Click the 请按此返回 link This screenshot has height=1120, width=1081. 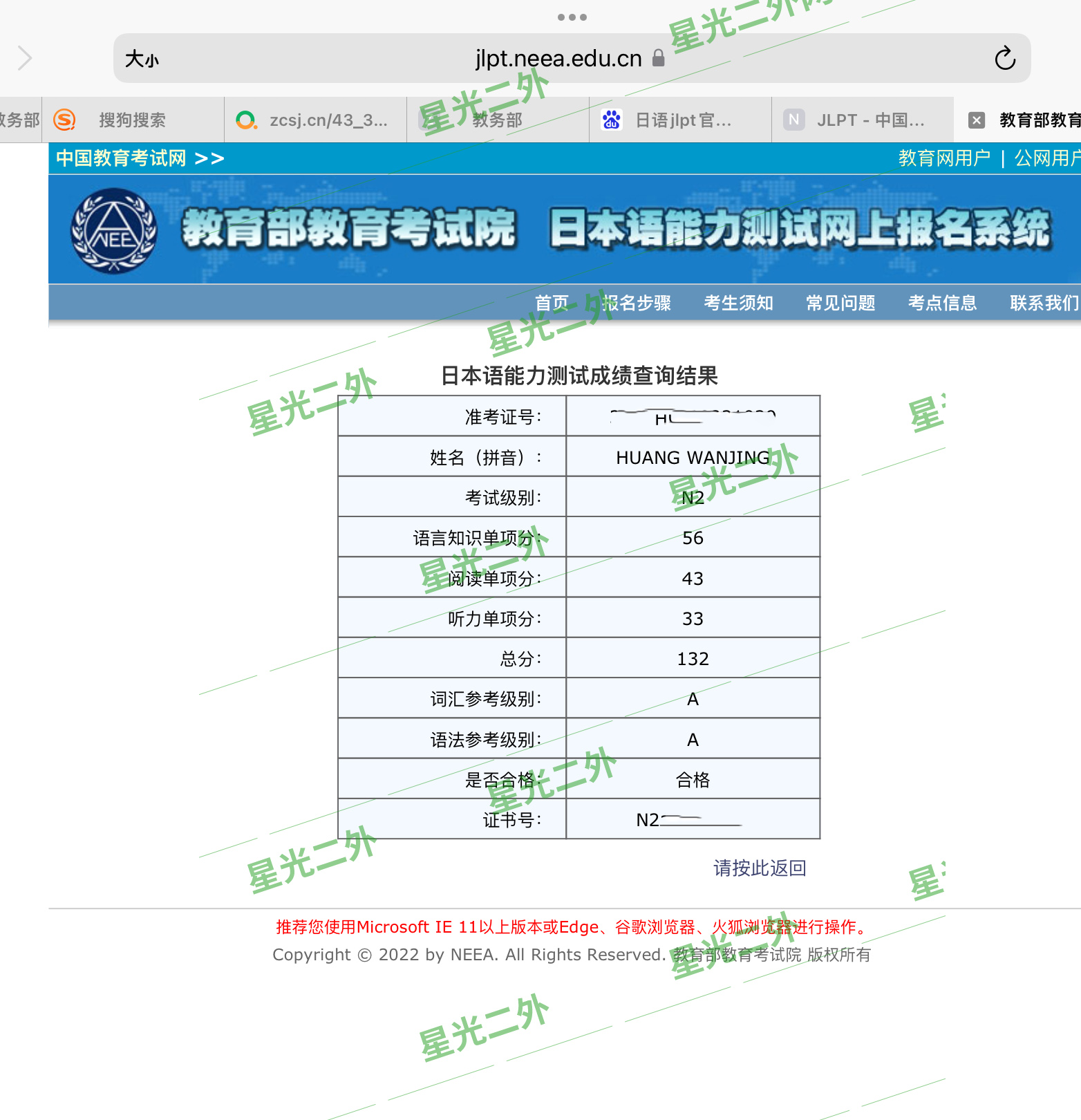760,868
